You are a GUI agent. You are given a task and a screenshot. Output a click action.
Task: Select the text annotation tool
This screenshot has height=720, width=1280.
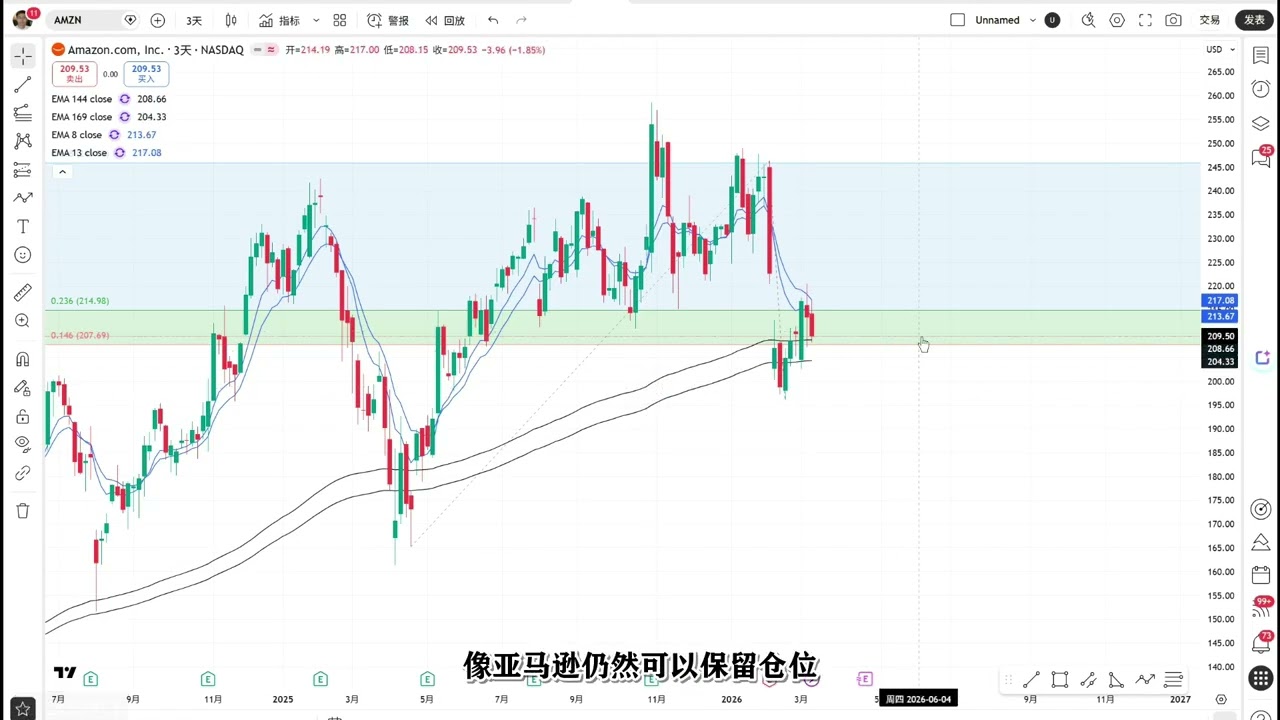[22, 227]
